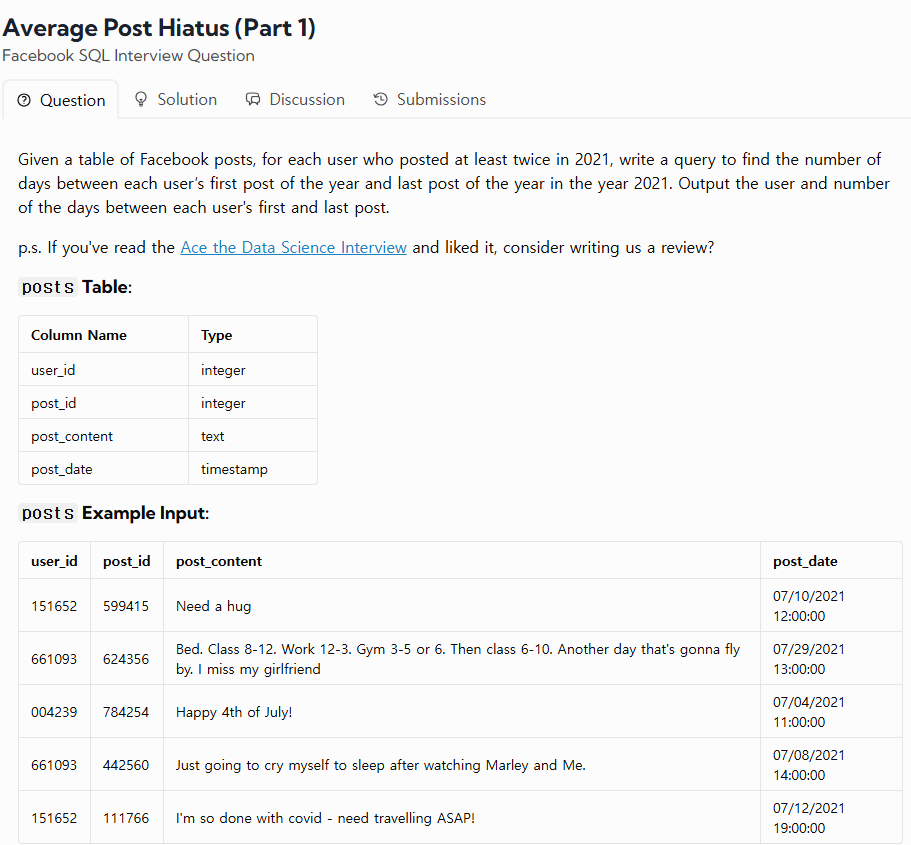Click the post_id 111766 cell
The image size is (911, 845).
pyautogui.click(x=127, y=817)
